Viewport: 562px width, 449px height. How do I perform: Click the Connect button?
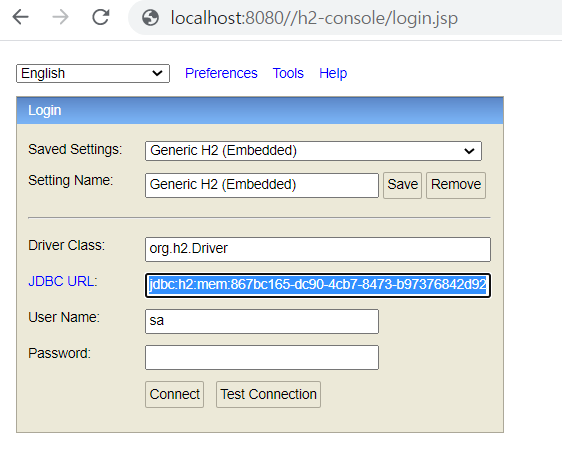[x=175, y=395]
